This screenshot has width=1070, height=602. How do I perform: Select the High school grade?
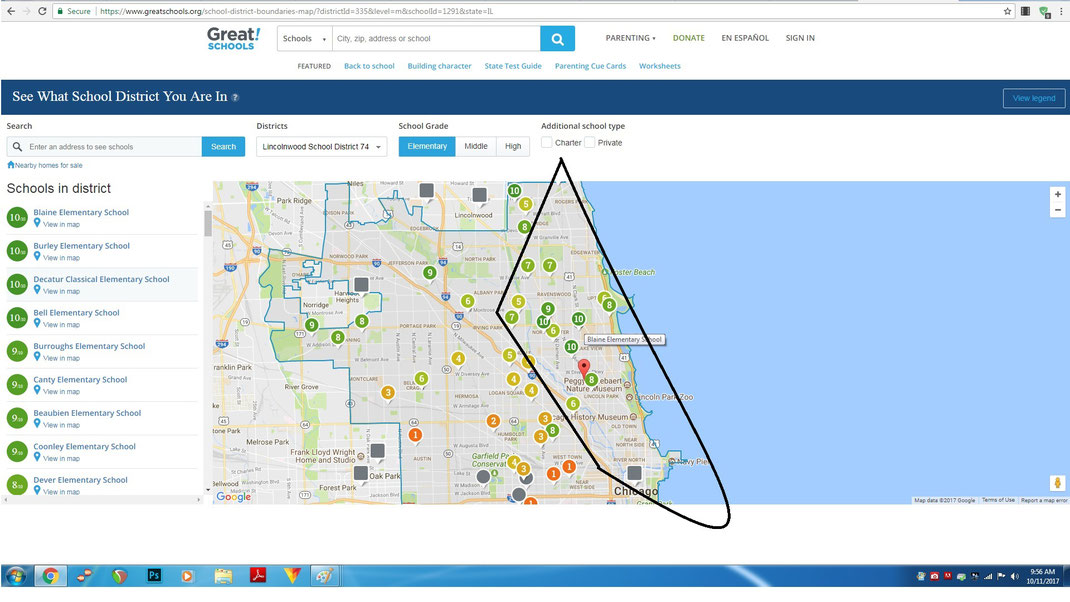513,146
